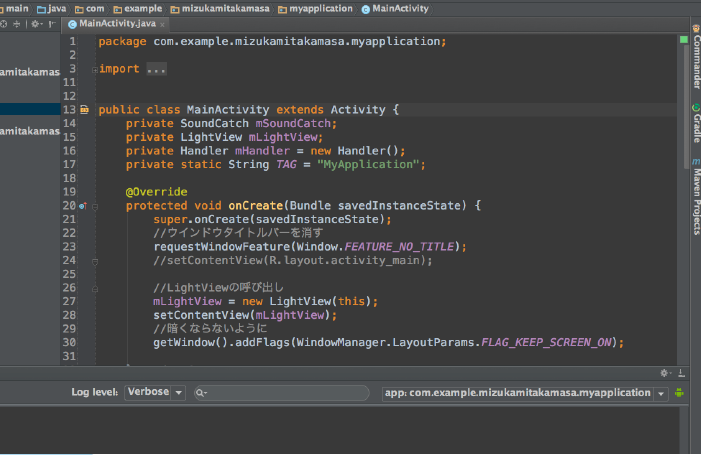Click 'new LightView(this)' on line 27
This screenshot has width=701, height=455.
pos(307,301)
